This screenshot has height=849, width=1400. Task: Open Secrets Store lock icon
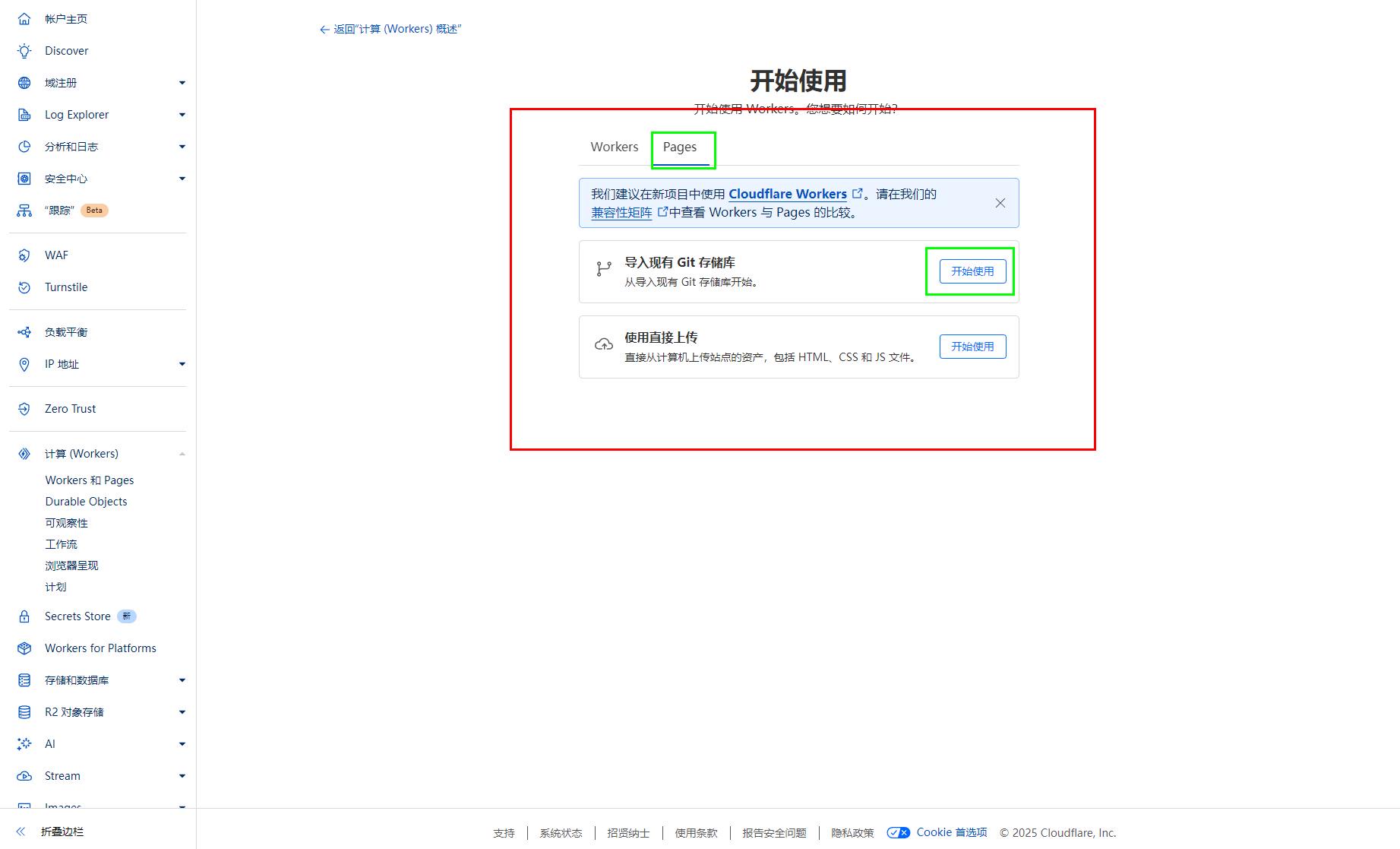click(x=24, y=616)
